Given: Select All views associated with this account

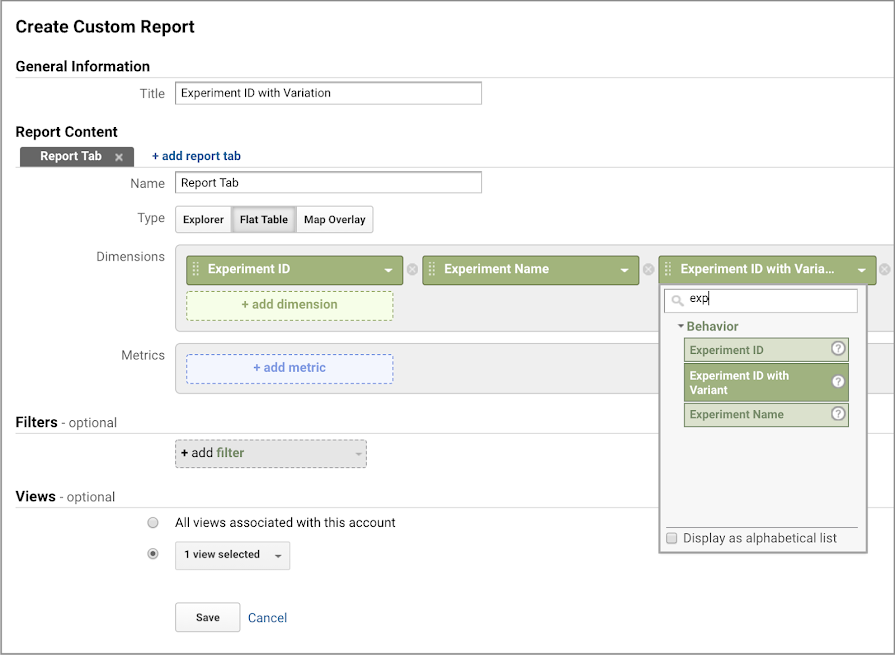Looking at the screenshot, I should point(153,522).
